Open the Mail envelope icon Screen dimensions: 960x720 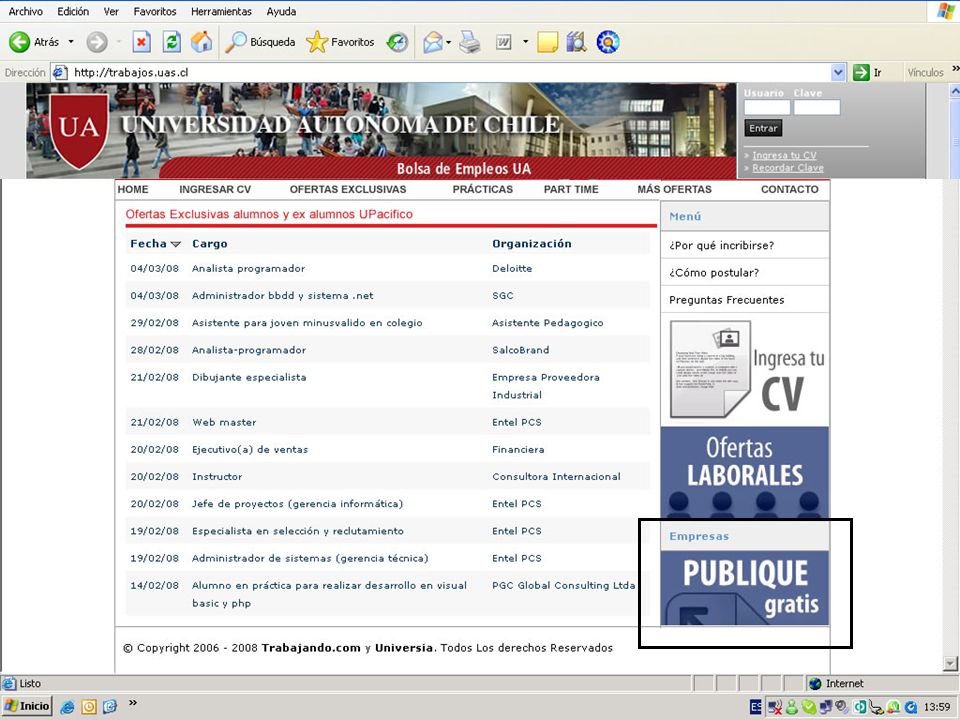click(x=432, y=42)
